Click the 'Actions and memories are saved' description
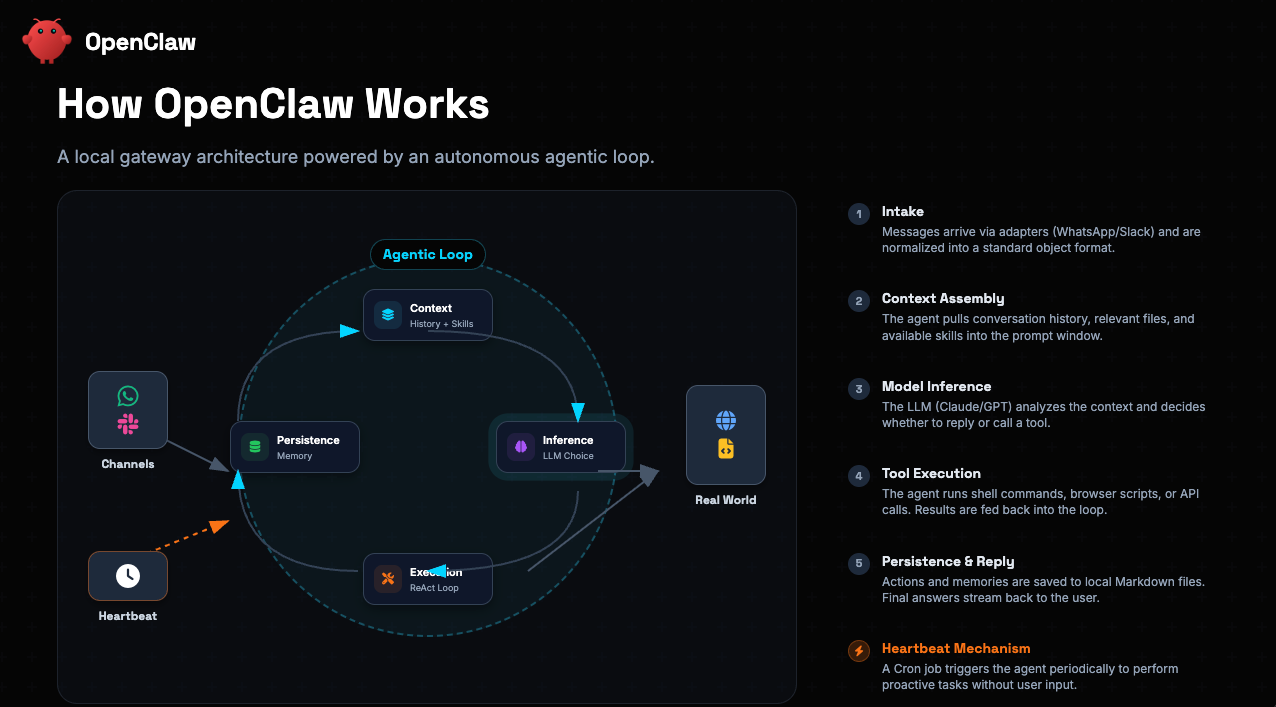The height and width of the screenshot is (707, 1276). click(x=1043, y=590)
